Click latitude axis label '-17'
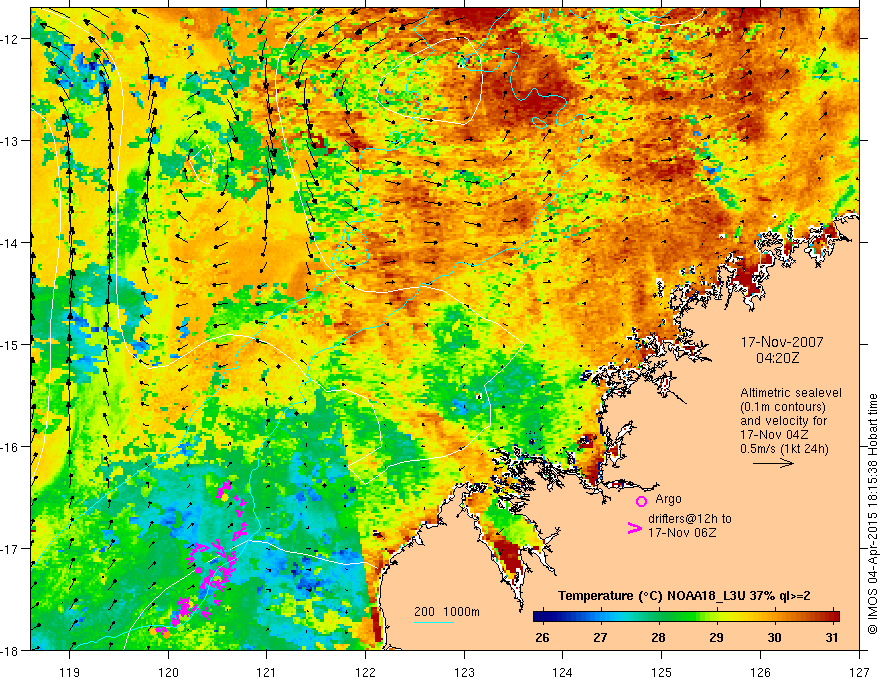This screenshot has width=880, height=680. coord(10,548)
